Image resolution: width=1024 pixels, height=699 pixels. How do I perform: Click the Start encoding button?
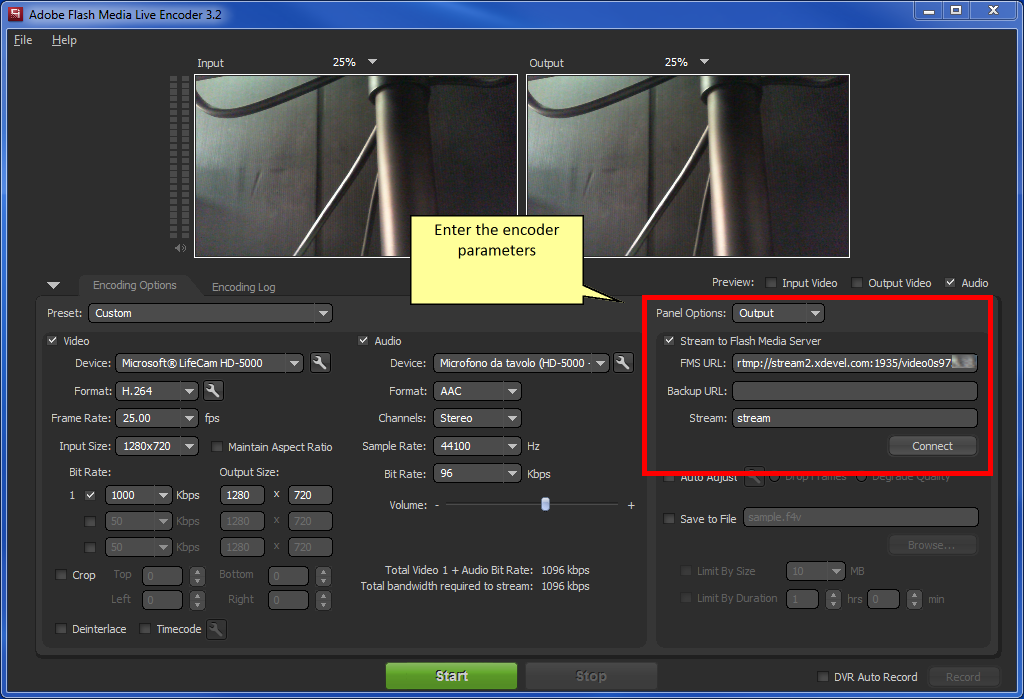coord(451,676)
